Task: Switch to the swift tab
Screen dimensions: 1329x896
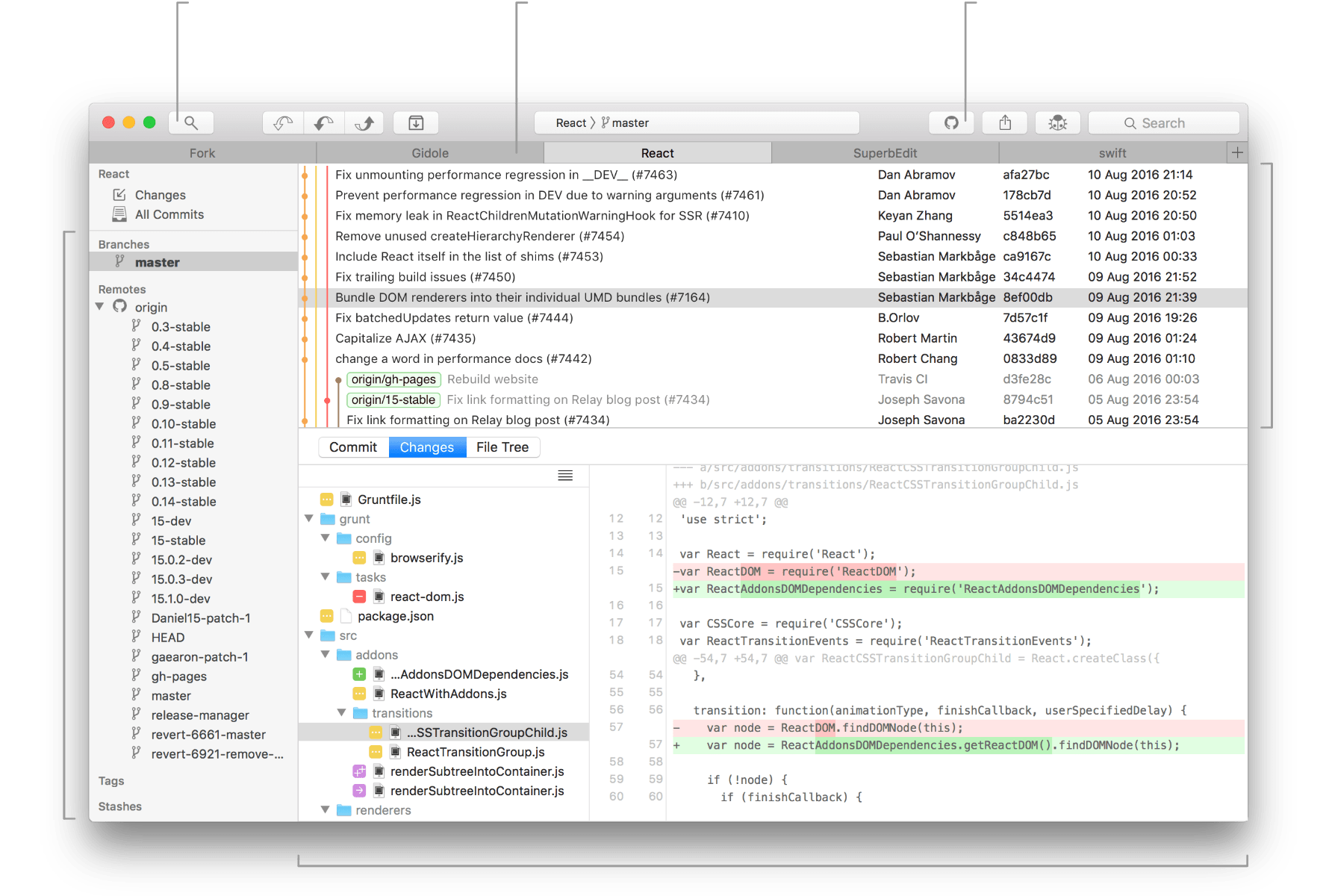Action: [1112, 152]
